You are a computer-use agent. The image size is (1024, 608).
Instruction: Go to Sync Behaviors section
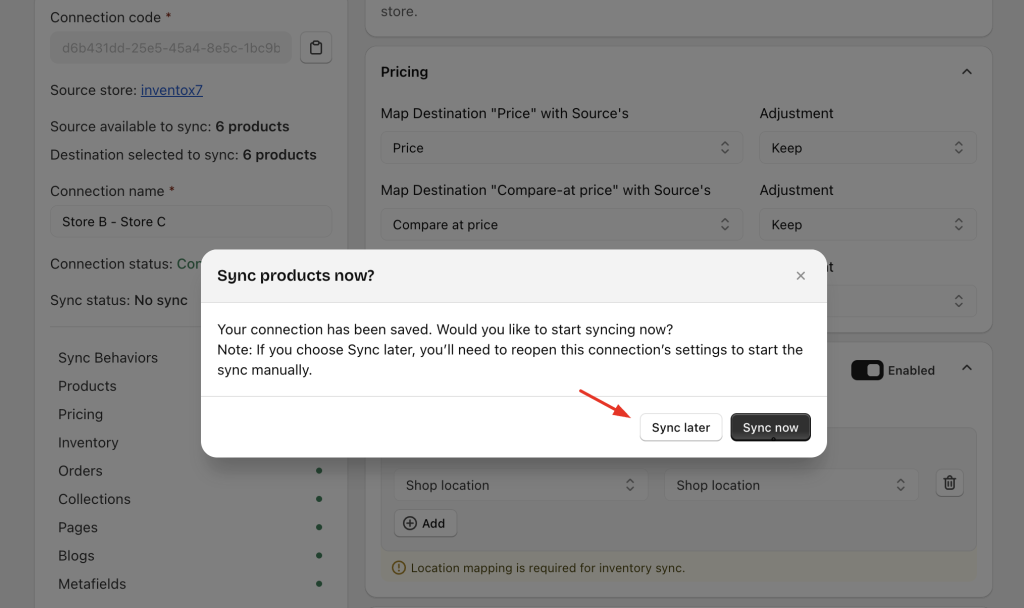tap(108, 358)
